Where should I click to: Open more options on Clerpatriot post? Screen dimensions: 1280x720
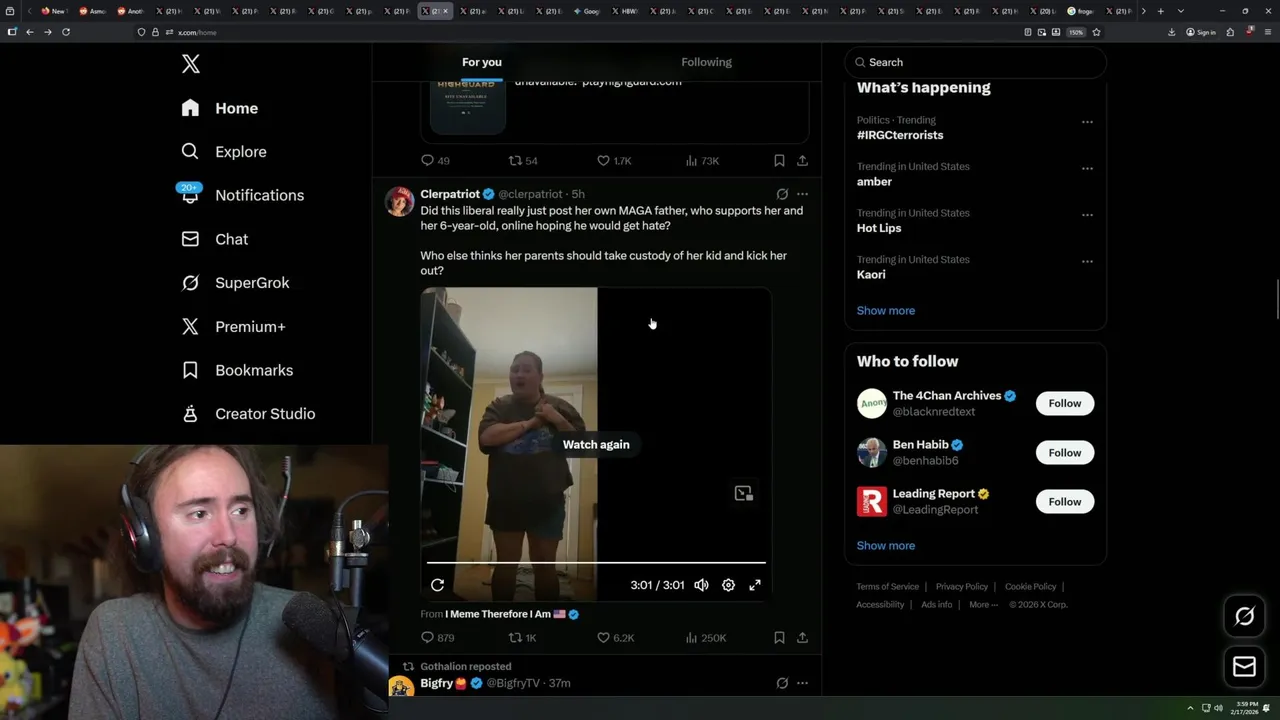point(802,194)
